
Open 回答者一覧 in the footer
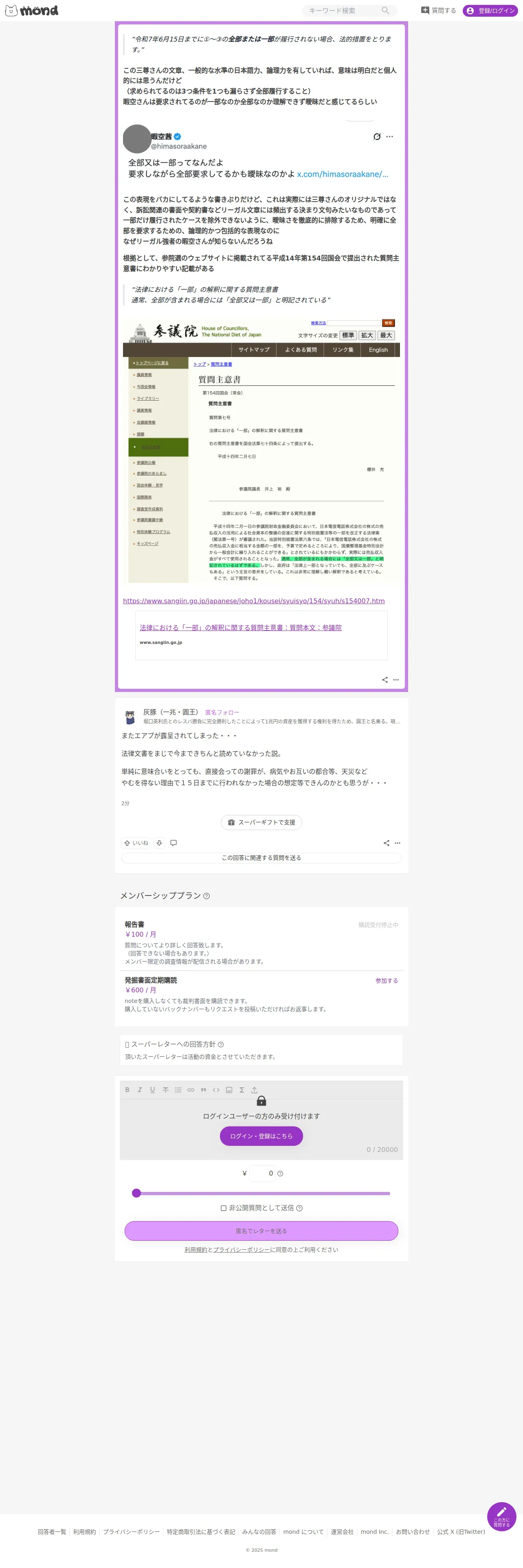52,1531
